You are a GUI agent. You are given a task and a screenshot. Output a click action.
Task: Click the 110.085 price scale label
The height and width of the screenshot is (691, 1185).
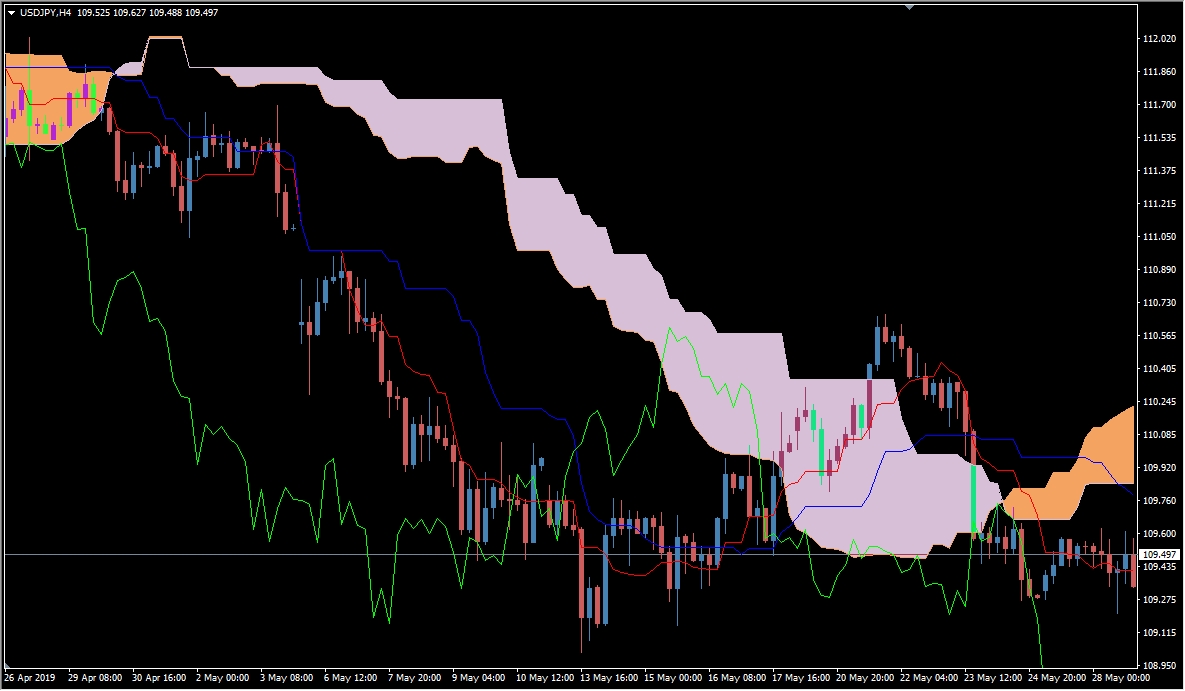click(1159, 435)
